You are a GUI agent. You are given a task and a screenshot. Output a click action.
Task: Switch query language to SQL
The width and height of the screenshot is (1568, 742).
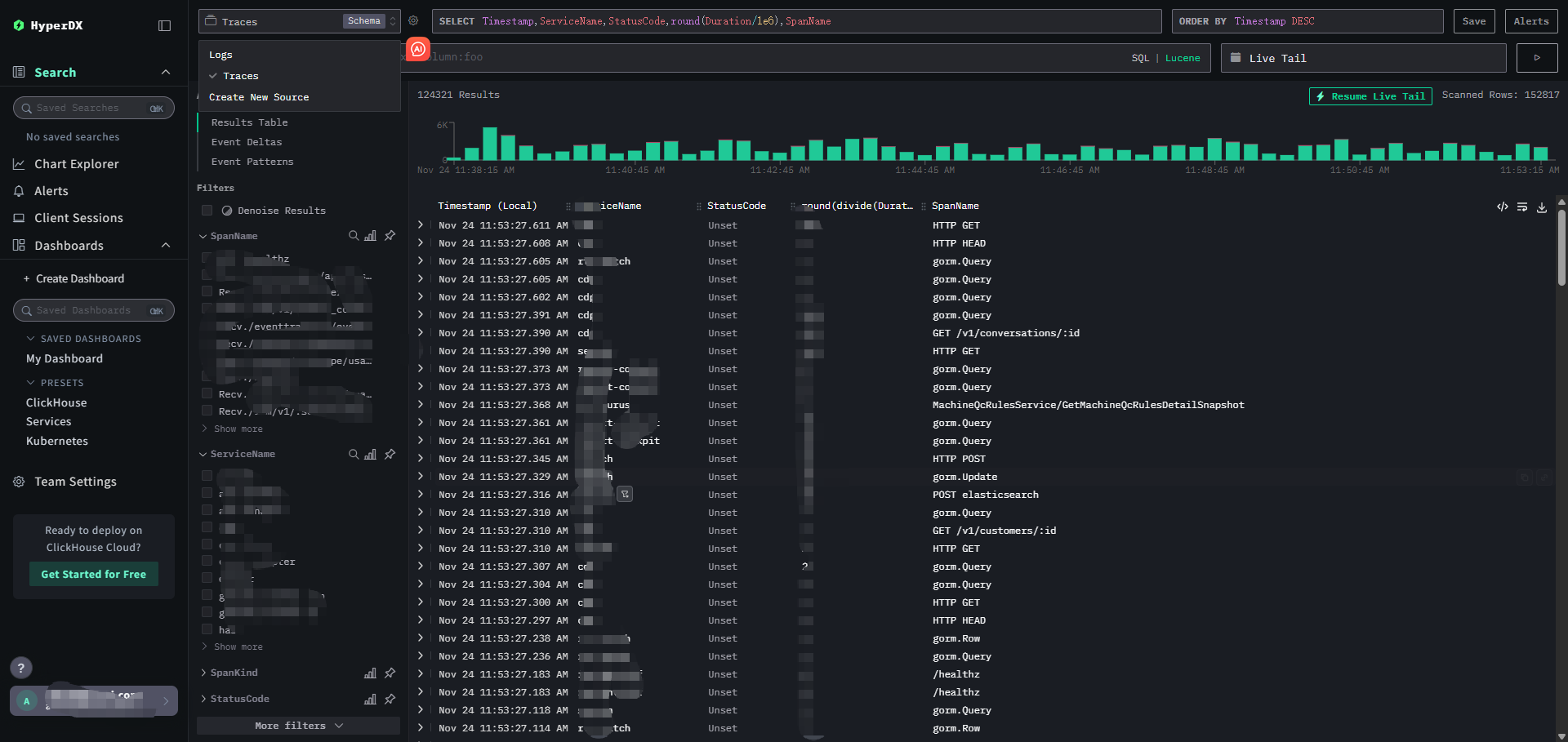click(1140, 58)
